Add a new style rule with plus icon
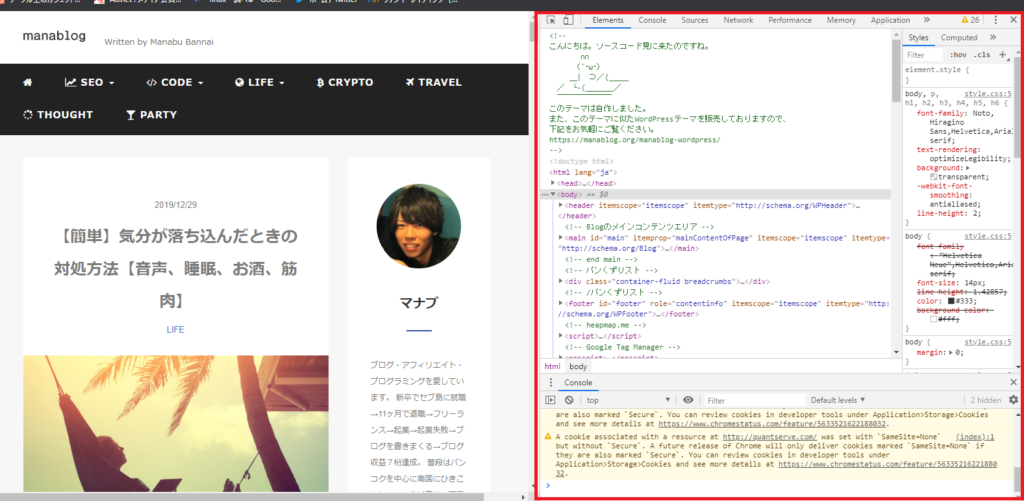Viewport: 1024px width, 501px height. (x=1003, y=55)
